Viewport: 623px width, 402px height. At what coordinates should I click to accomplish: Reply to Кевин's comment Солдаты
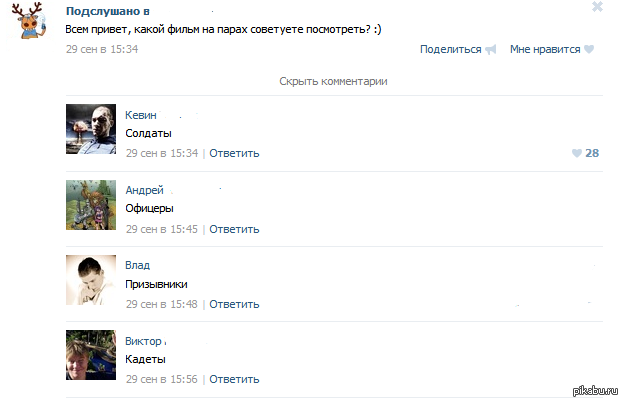234,153
